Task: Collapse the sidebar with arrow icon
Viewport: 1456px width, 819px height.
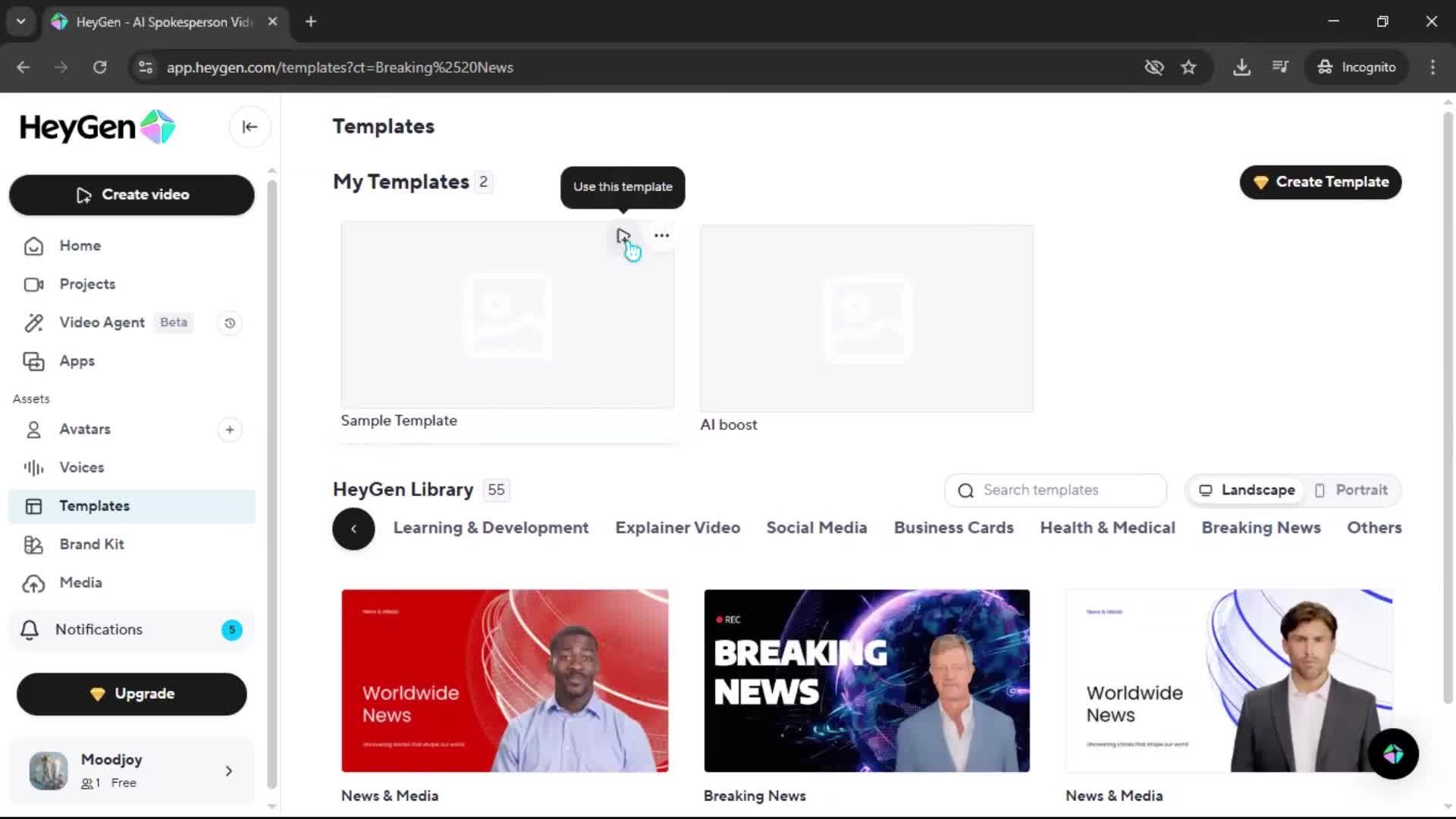Action: pos(249,127)
